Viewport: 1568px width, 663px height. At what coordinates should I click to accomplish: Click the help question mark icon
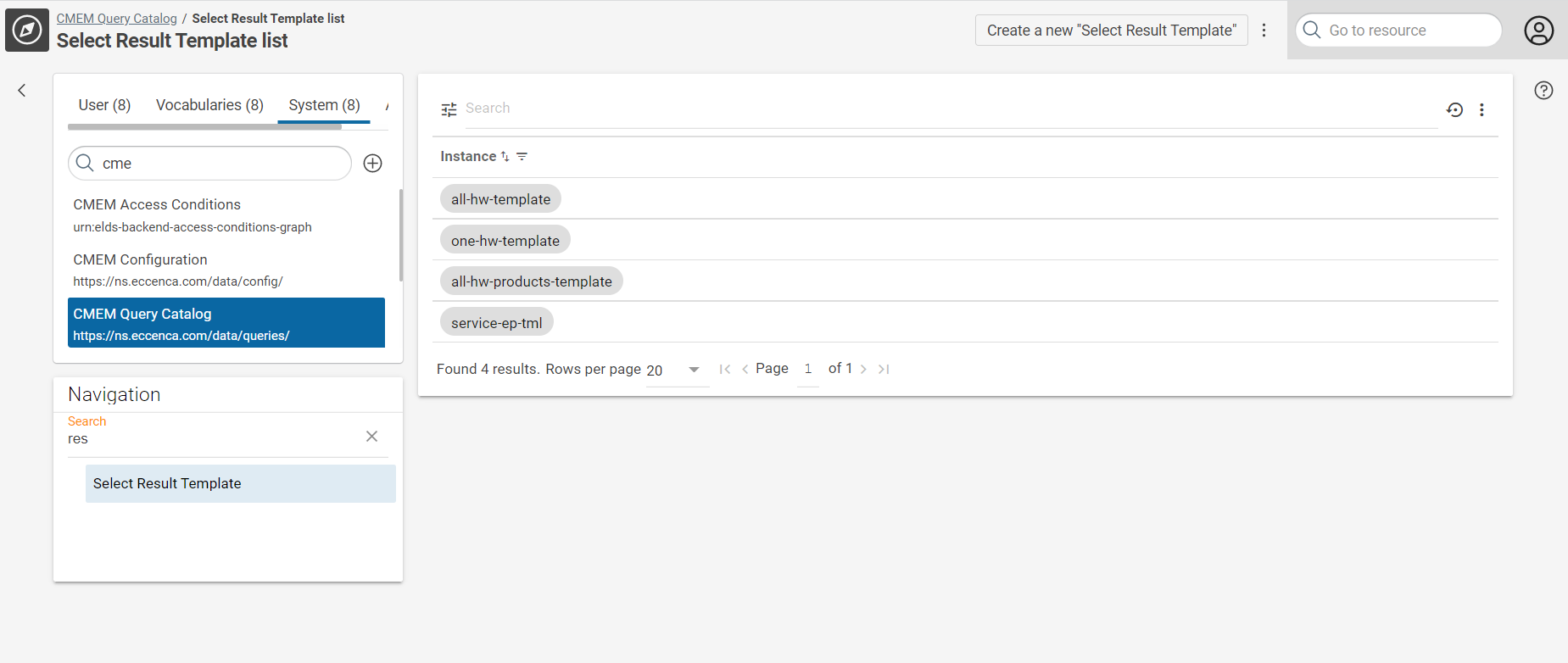click(x=1543, y=91)
